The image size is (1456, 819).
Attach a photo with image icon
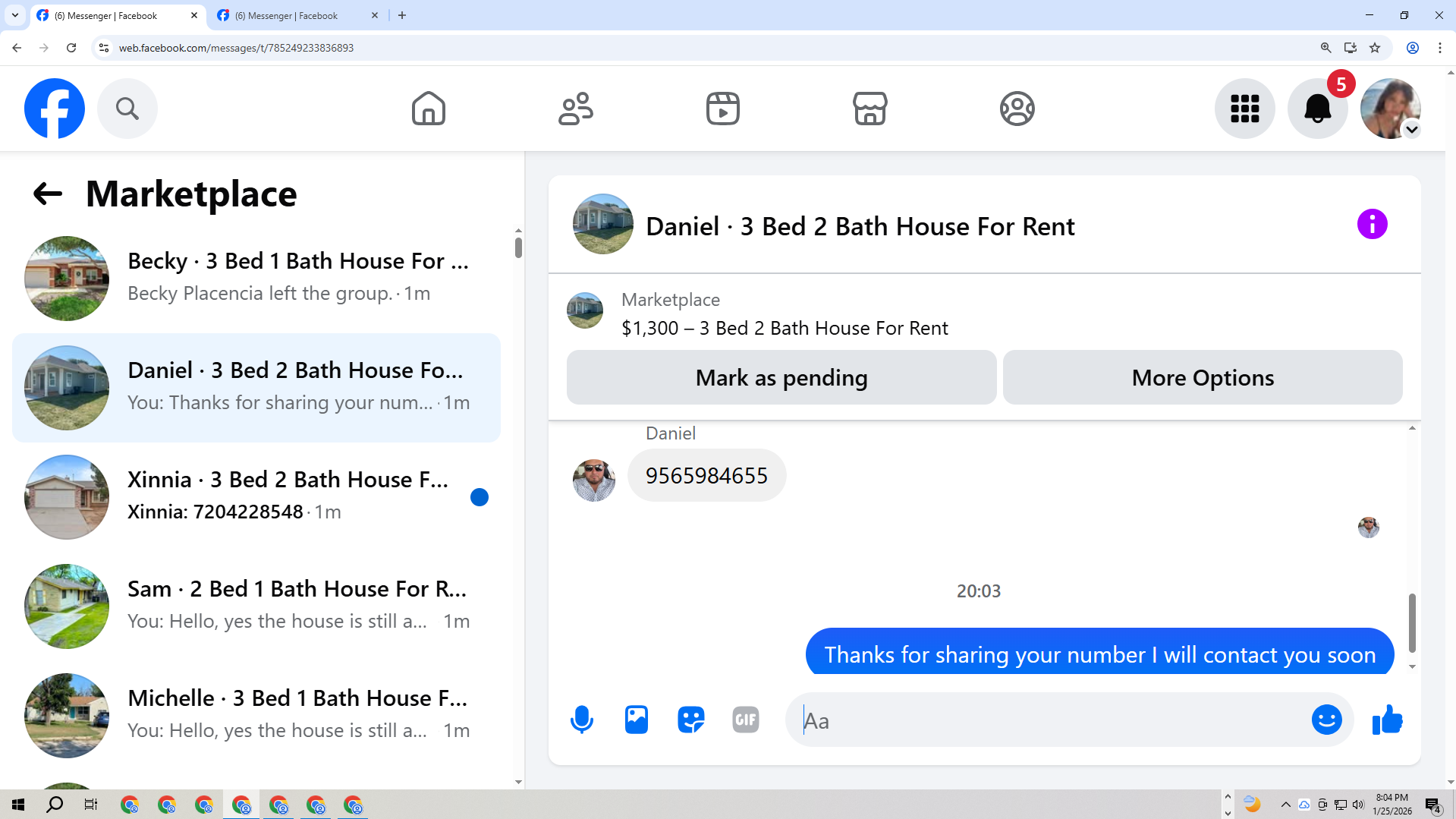pyautogui.click(x=637, y=720)
